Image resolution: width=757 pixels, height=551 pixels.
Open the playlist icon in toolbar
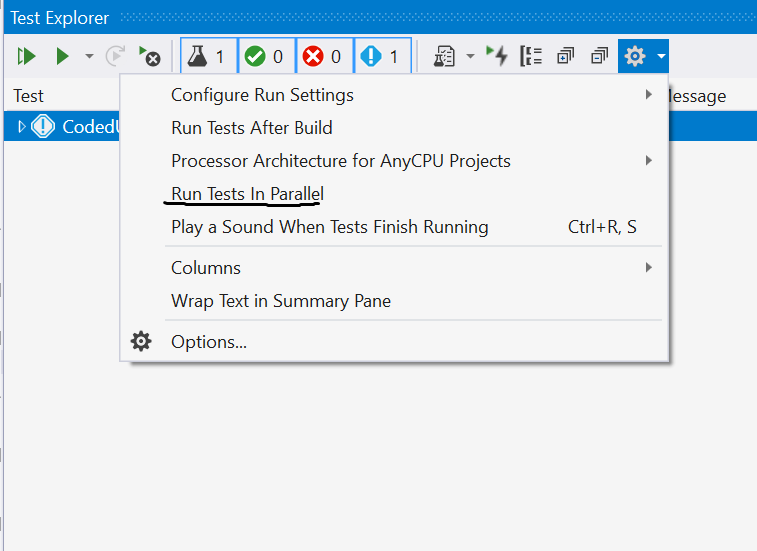[444, 57]
